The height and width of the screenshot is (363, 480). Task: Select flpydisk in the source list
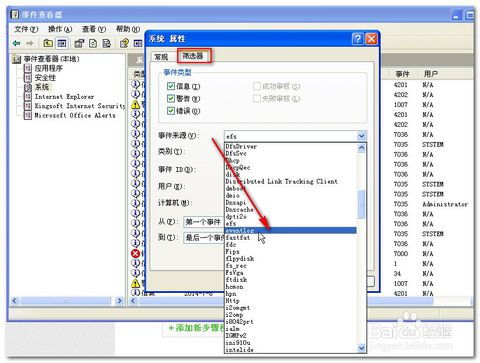(x=240, y=259)
